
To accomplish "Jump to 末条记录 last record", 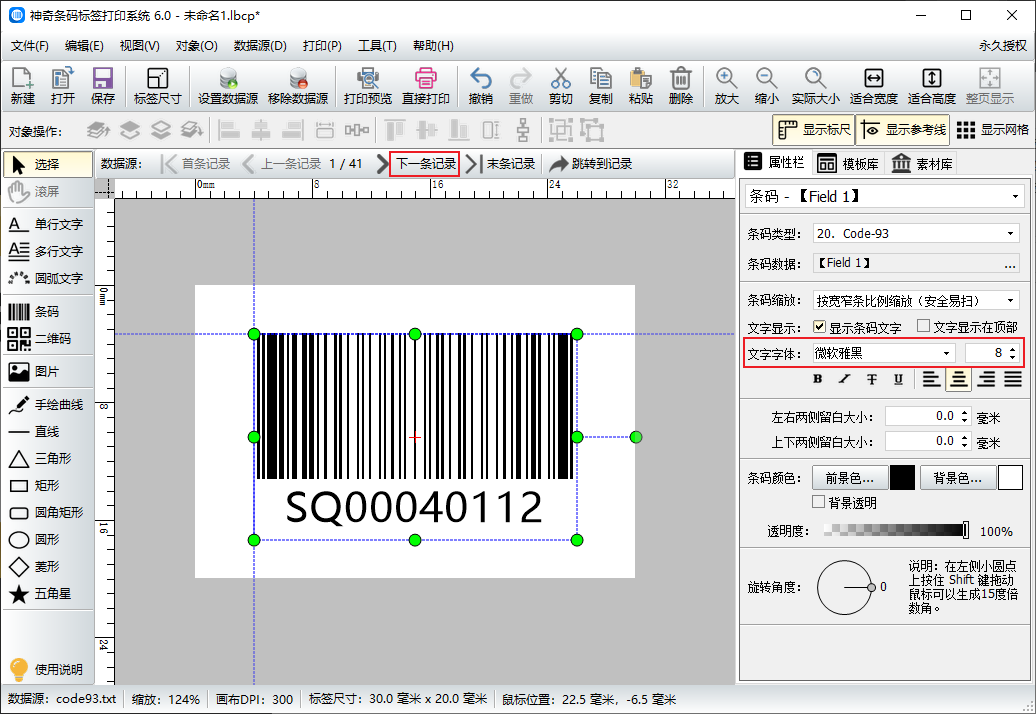I will point(500,164).
